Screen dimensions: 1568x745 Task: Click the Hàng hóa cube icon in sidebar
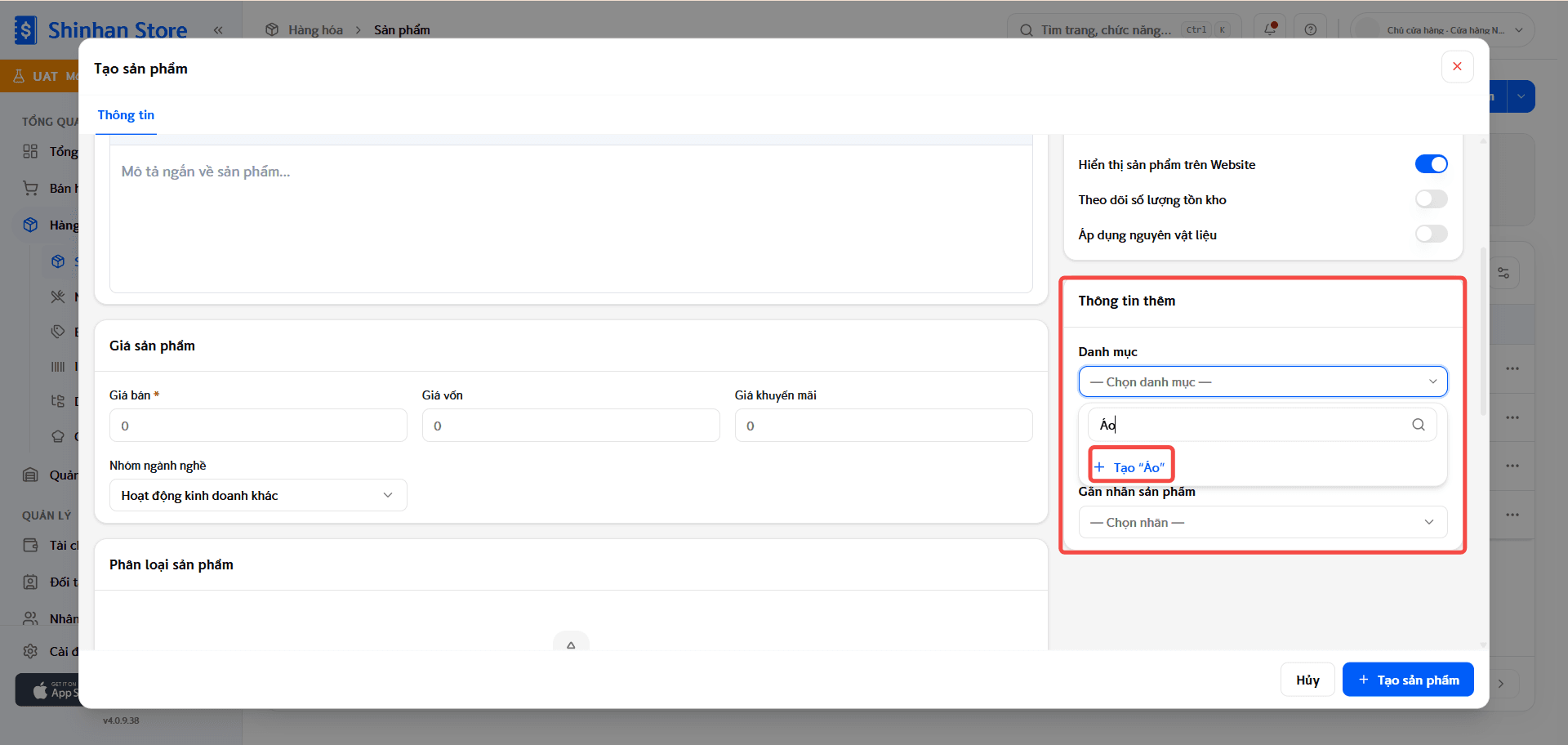(30, 225)
